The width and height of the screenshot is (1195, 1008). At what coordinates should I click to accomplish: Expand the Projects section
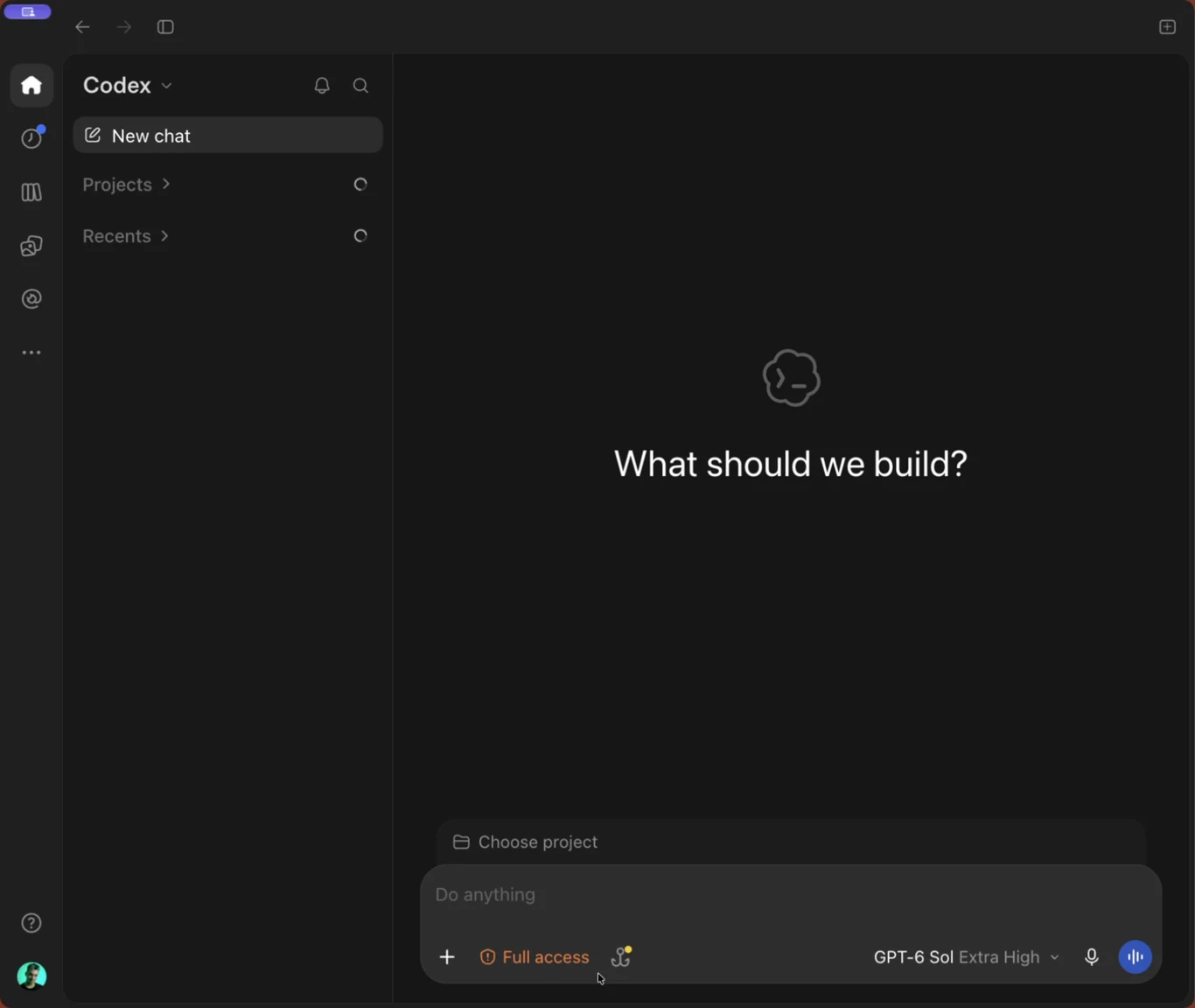(126, 185)
